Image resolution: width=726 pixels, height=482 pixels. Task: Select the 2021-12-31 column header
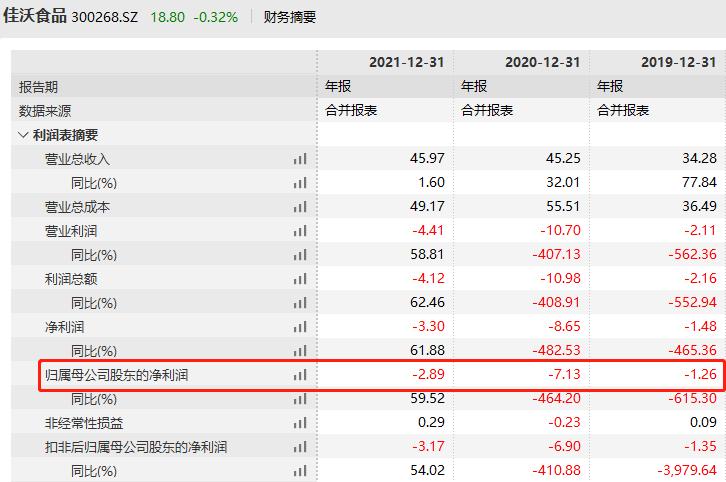pyautogui.click(x=407, y=62)
